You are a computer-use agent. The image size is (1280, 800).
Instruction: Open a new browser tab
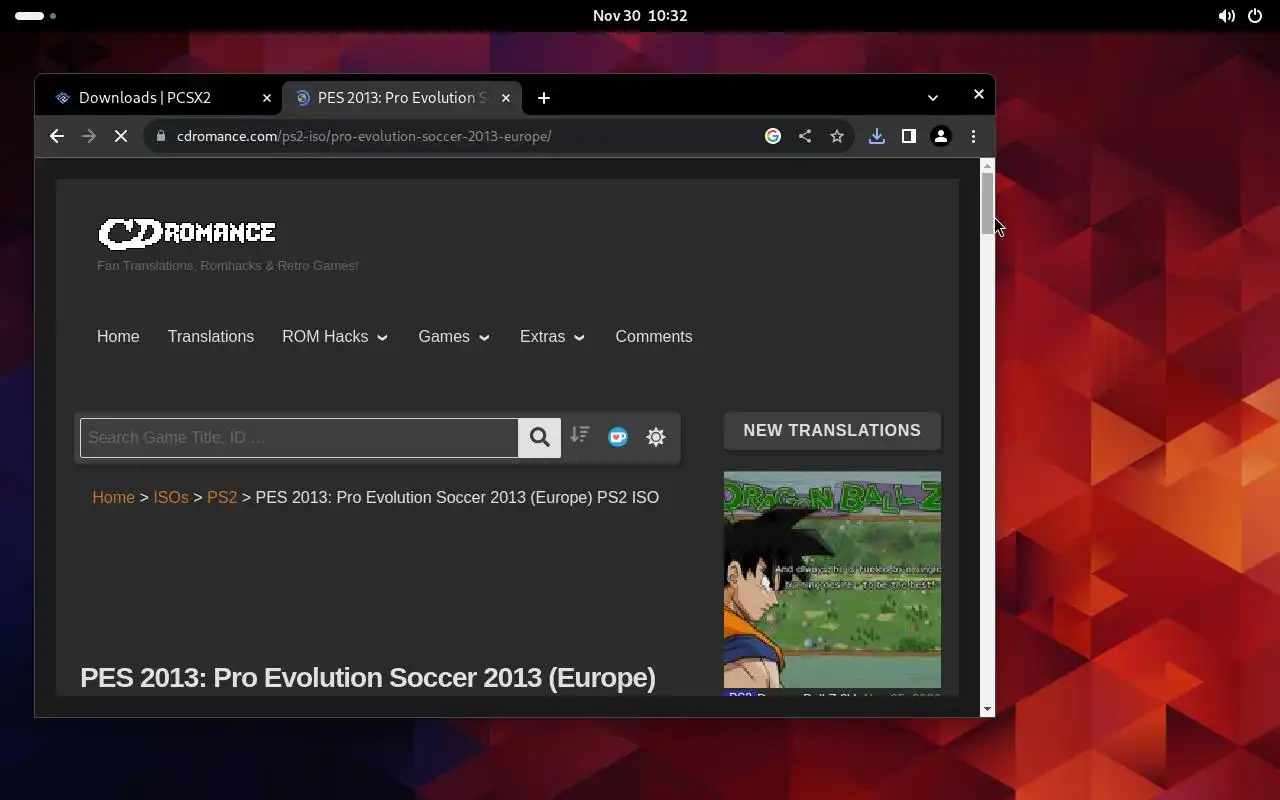544,97
